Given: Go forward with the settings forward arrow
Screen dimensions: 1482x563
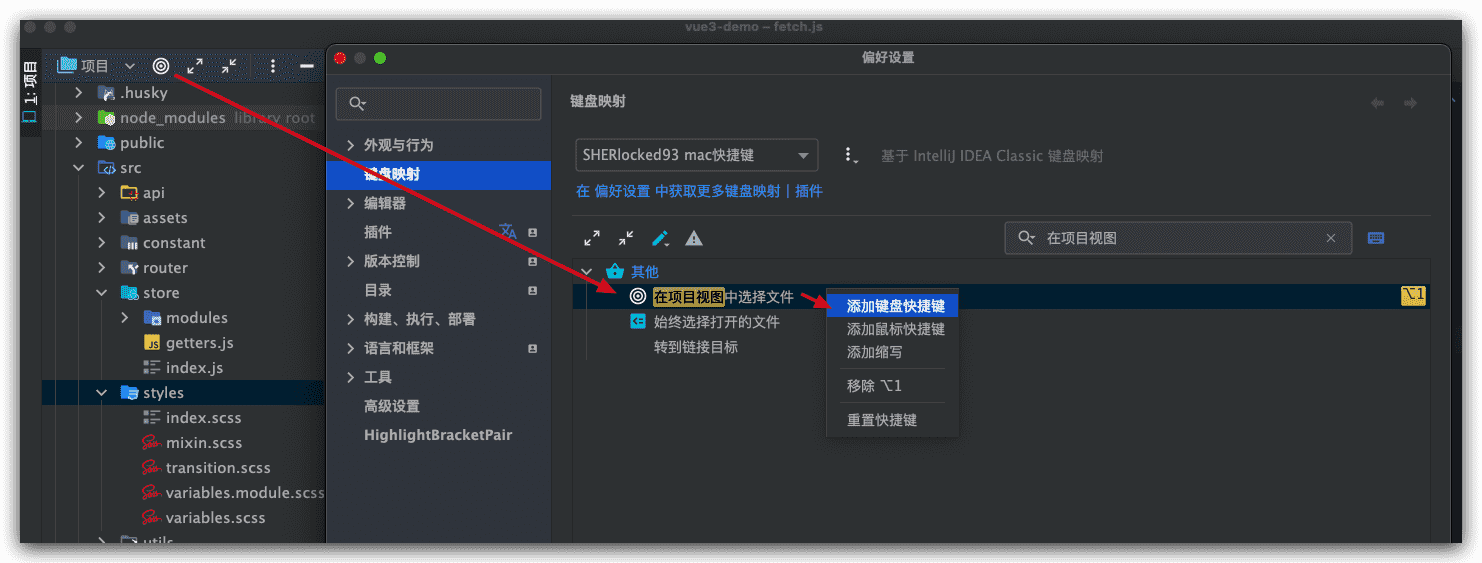Looking at the screenshot, I should point(1410,103).
